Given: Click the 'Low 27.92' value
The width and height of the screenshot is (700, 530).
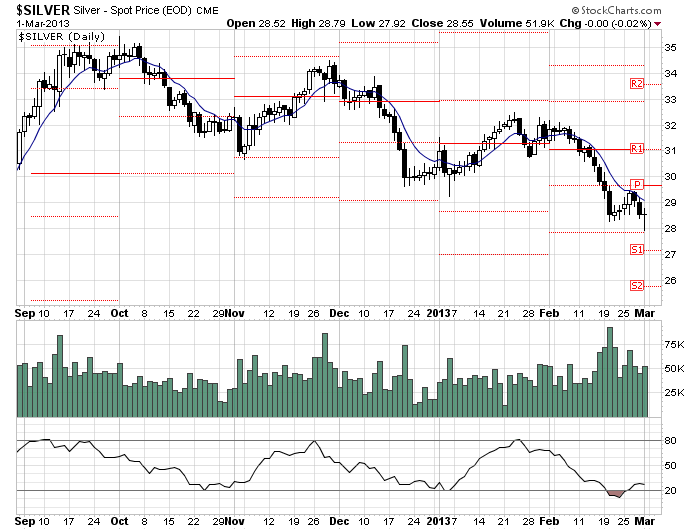Looking at the screenshot, I should 378,23.
